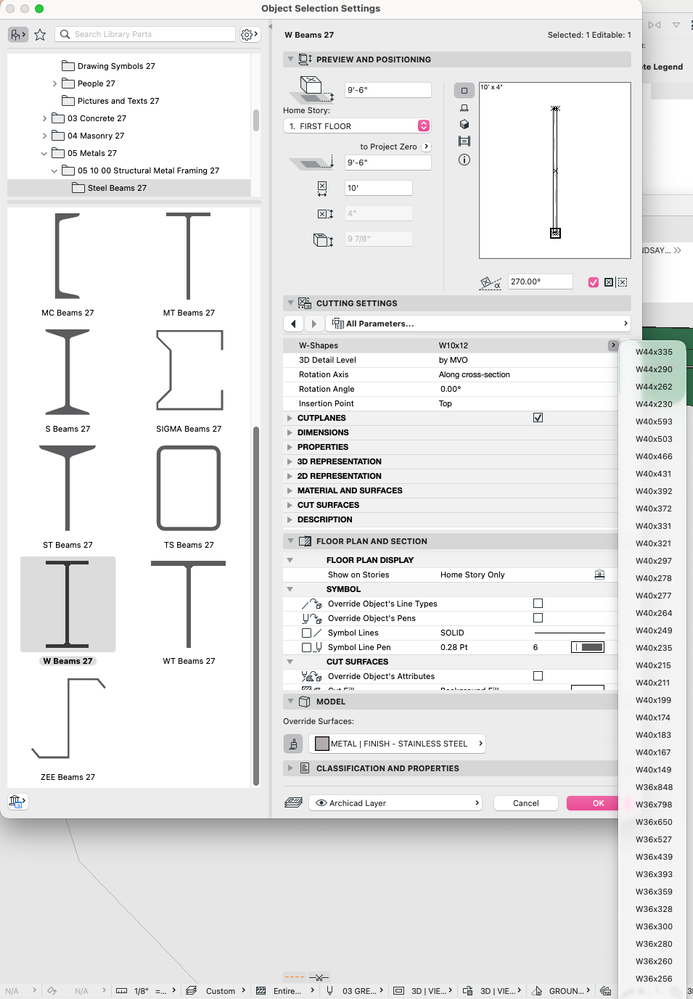Select side view preview icon
The image size is (693, 999).
(x=464, y=108)
